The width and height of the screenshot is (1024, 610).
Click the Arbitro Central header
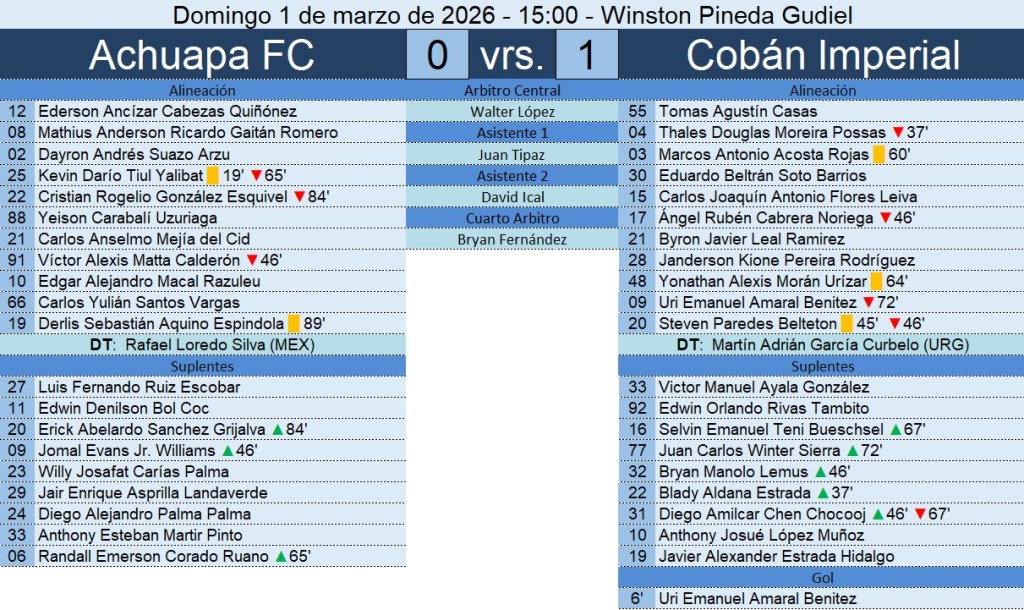point(512,90)
